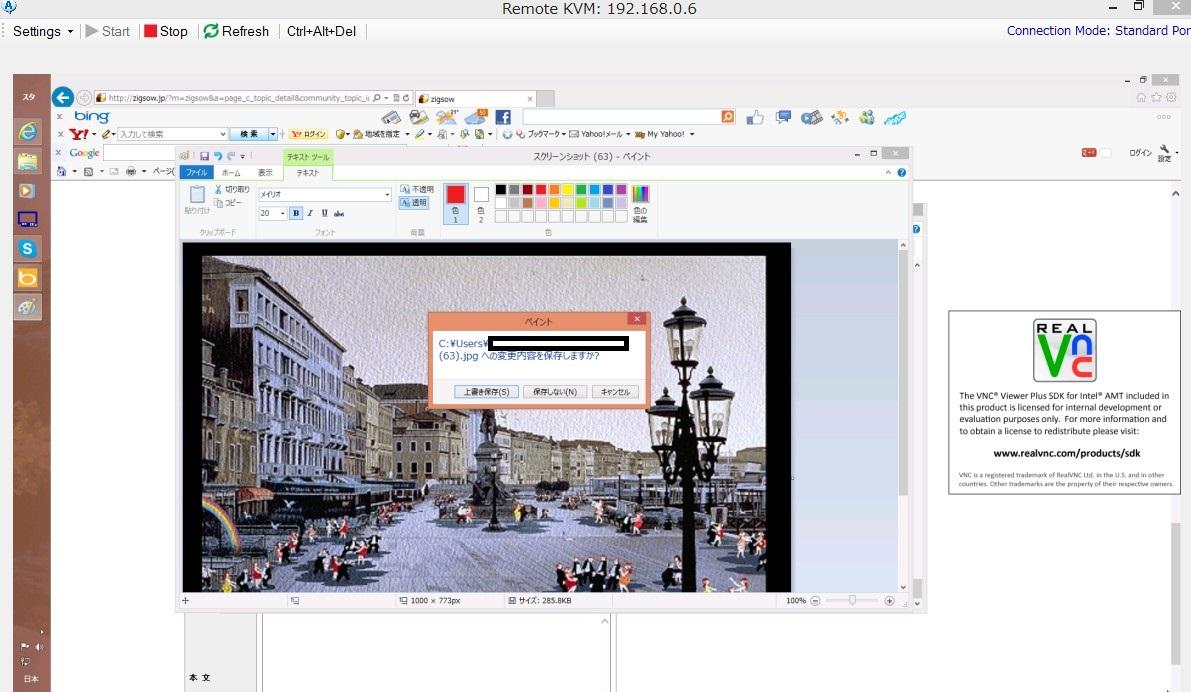Screen dimensions: 1191x692
Task: Click the weather icon in Bing toolbar
Action: tap(447, 117)
